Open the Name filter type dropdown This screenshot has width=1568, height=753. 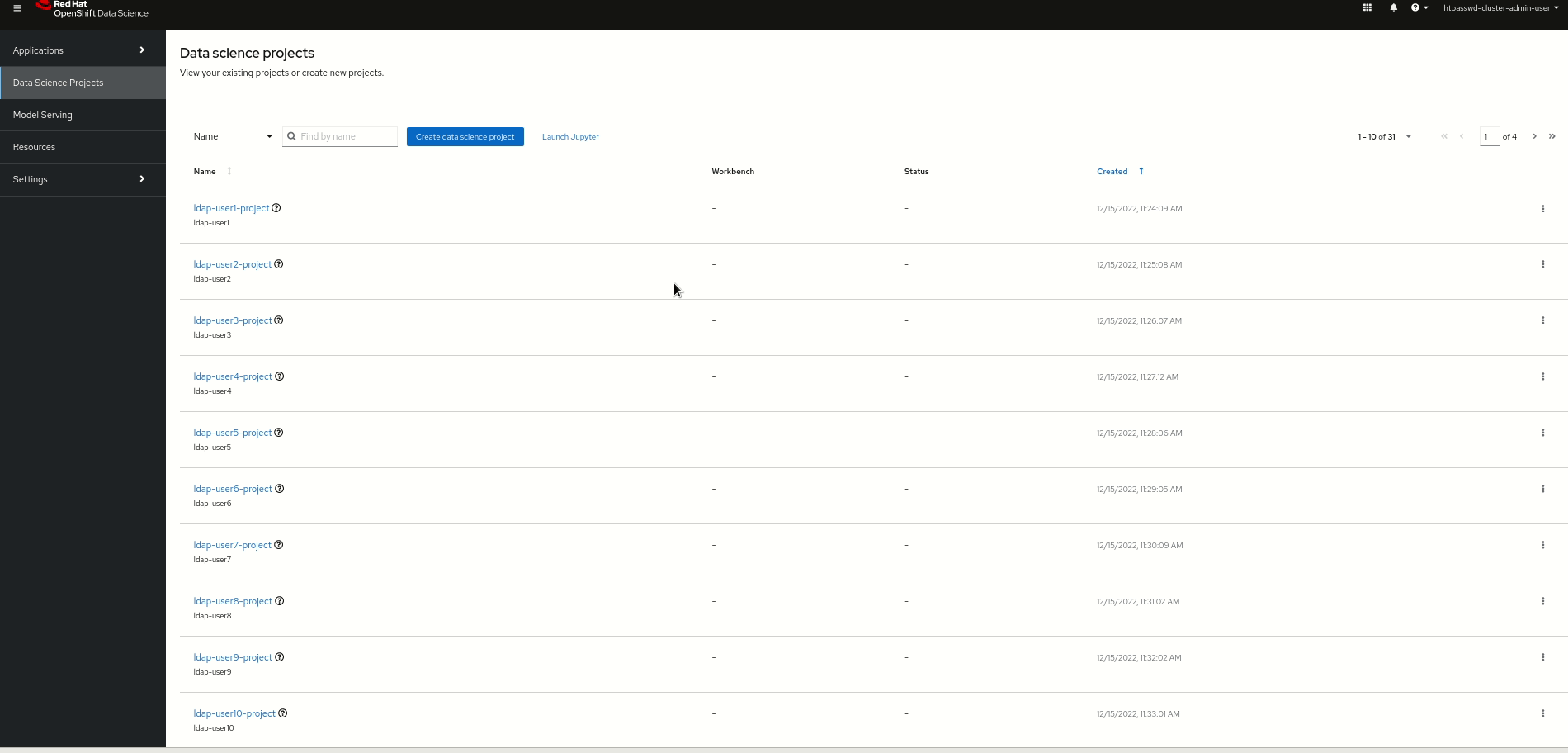tap(233, 136)
